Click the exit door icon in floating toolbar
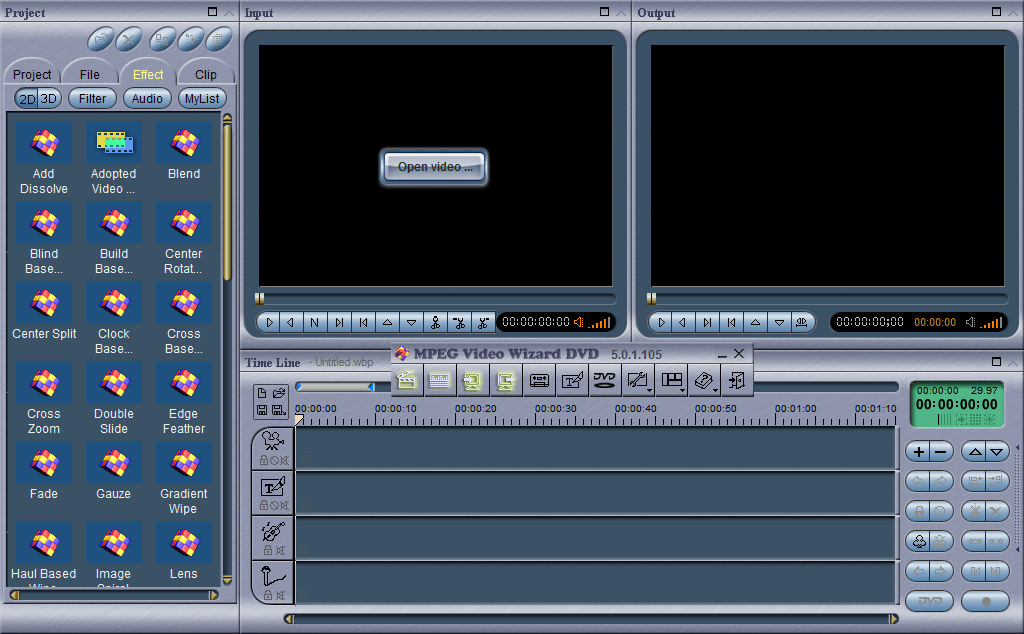The width and height of the screenshot is (1024, 634). pyautogui.click(x=737, y=380)
